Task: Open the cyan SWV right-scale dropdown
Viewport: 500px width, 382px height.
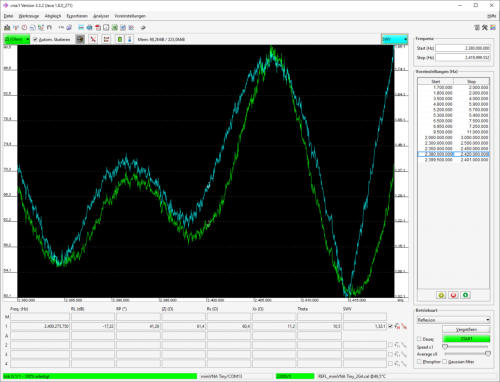Action: [x=394, y=39]
